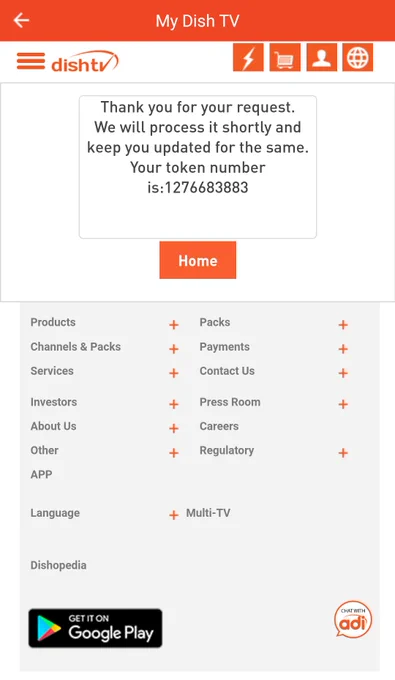Screen dimensions: 395x680
Task: Open the Dishopedia link
Action: coord(59,565)
